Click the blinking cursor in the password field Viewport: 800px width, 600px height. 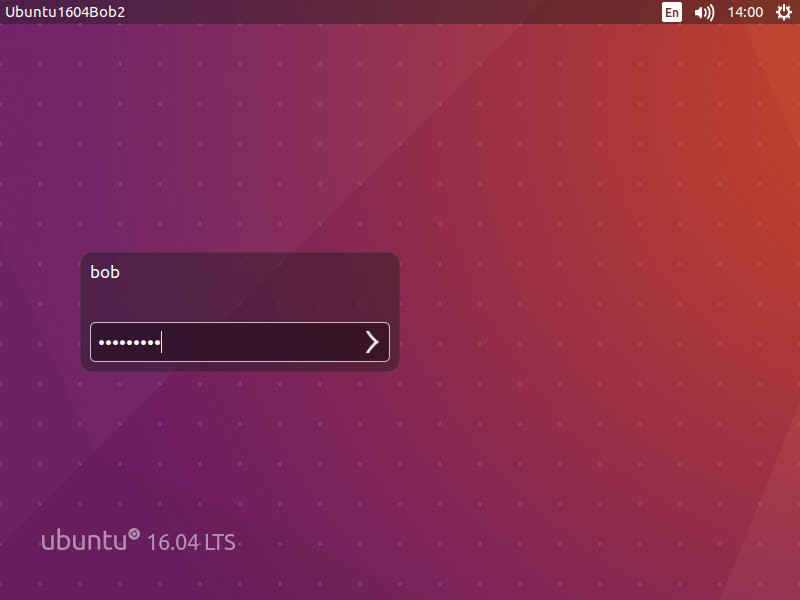pos(161,342)
